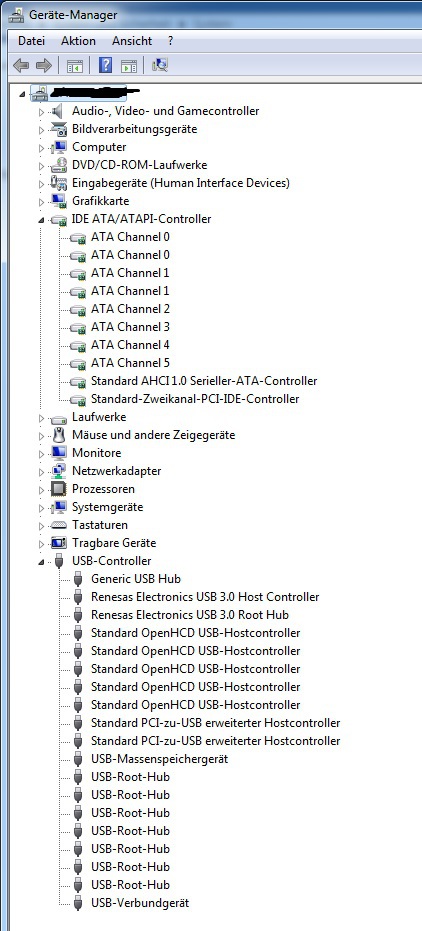Open the Ansicht menu
The image size is (422, 931).
tap(132, 41)
